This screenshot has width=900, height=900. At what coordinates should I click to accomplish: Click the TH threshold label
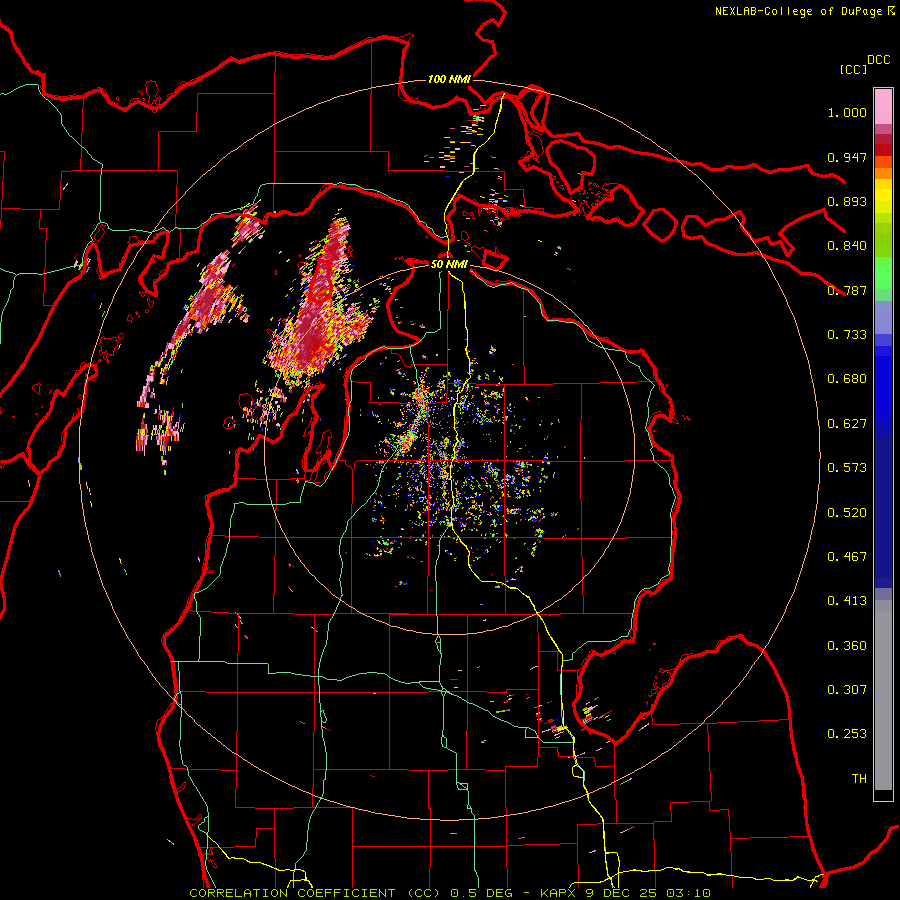click(x=859, y=779)
